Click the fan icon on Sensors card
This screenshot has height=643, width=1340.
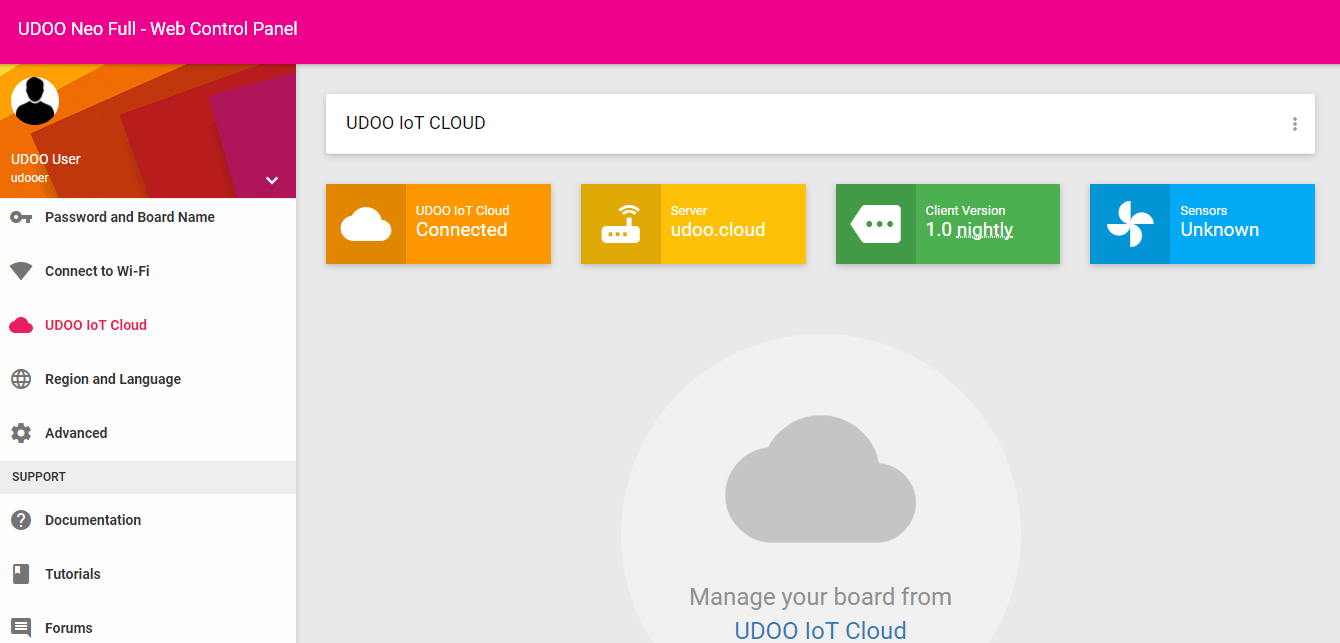(x=1130, y=224)
